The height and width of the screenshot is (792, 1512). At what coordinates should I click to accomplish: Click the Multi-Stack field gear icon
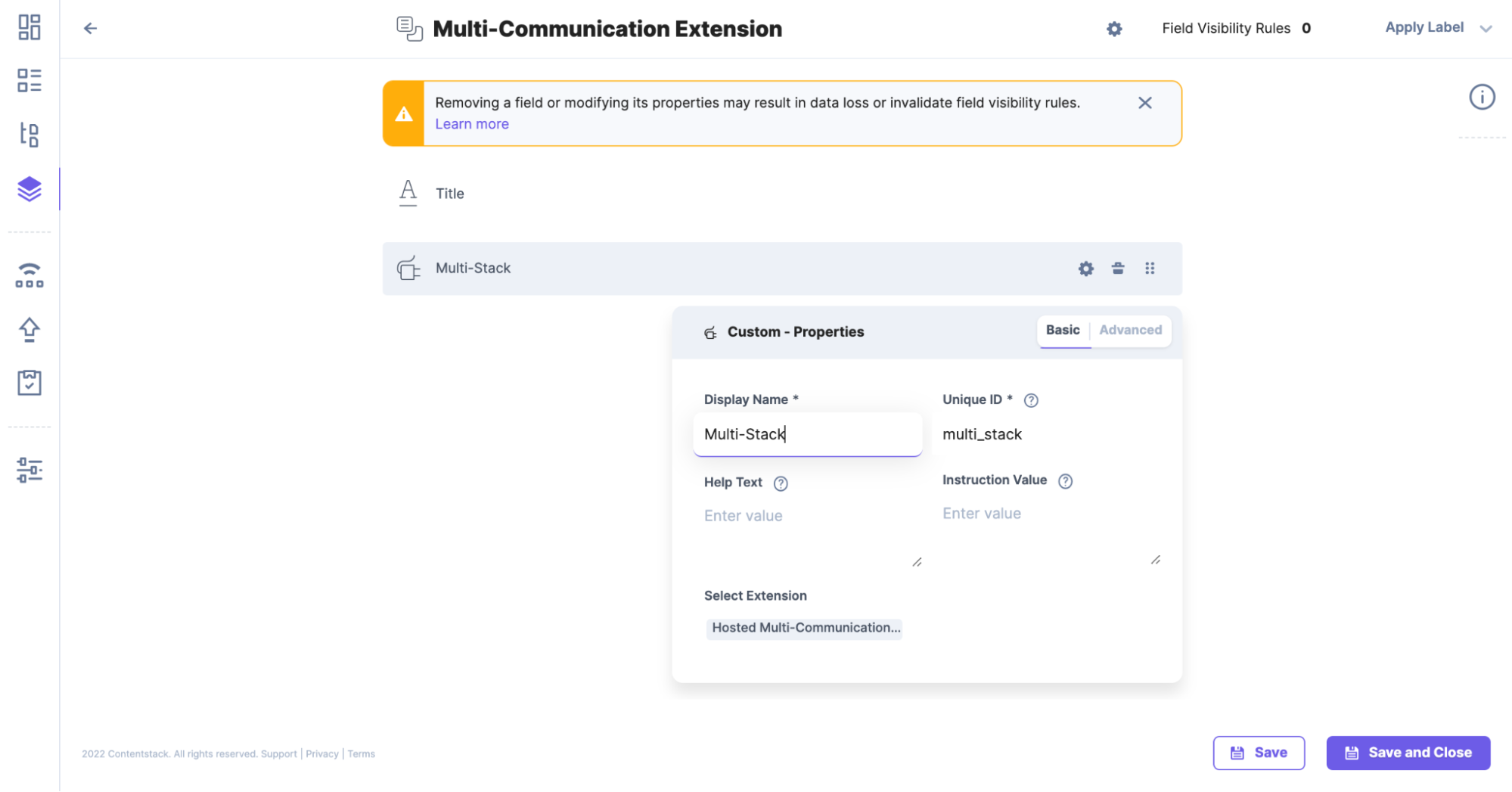(1085, 269)
